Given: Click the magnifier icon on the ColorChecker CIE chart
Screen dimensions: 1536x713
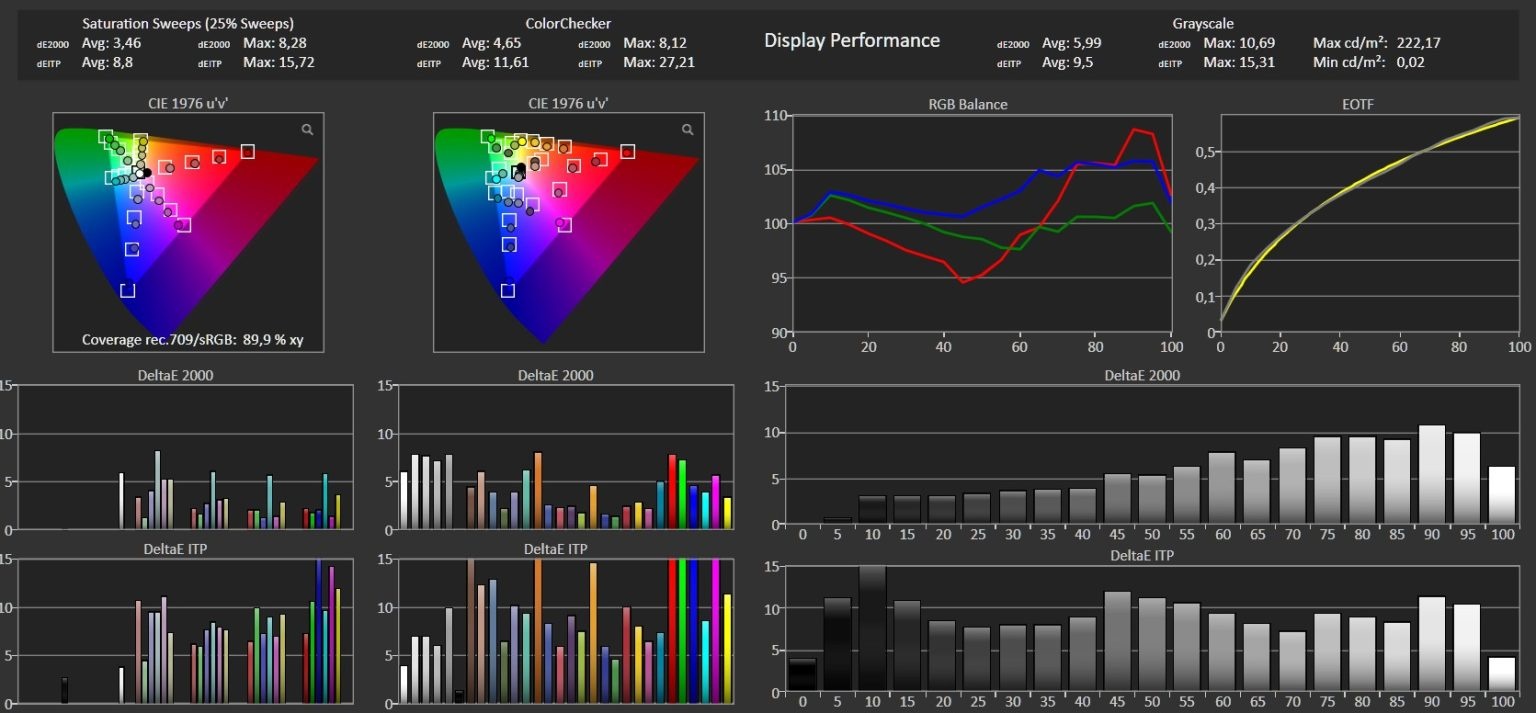Looking at the screenshot, I should coord(687,130).
